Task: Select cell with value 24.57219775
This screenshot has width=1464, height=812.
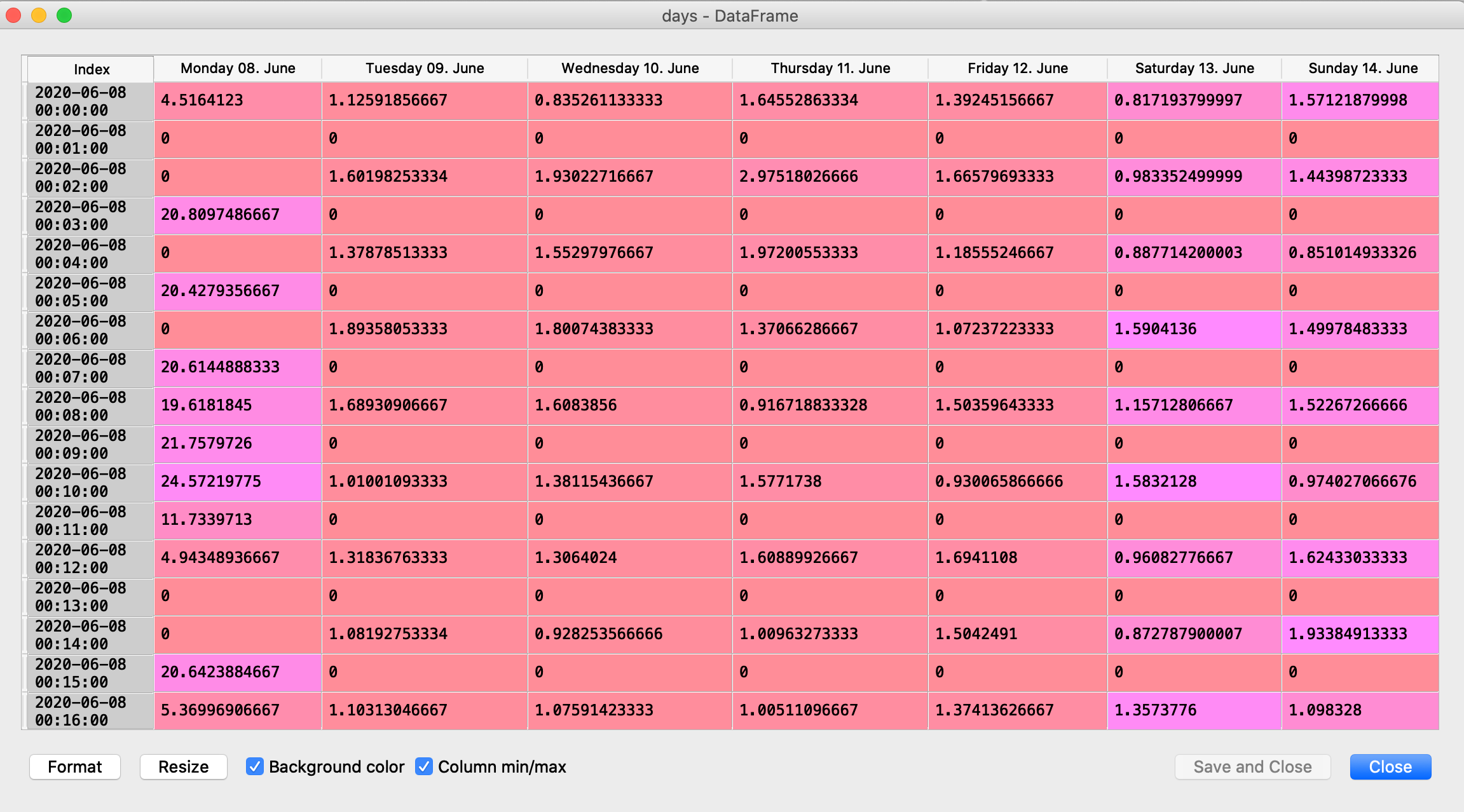Action: click(x=238, y=482)
